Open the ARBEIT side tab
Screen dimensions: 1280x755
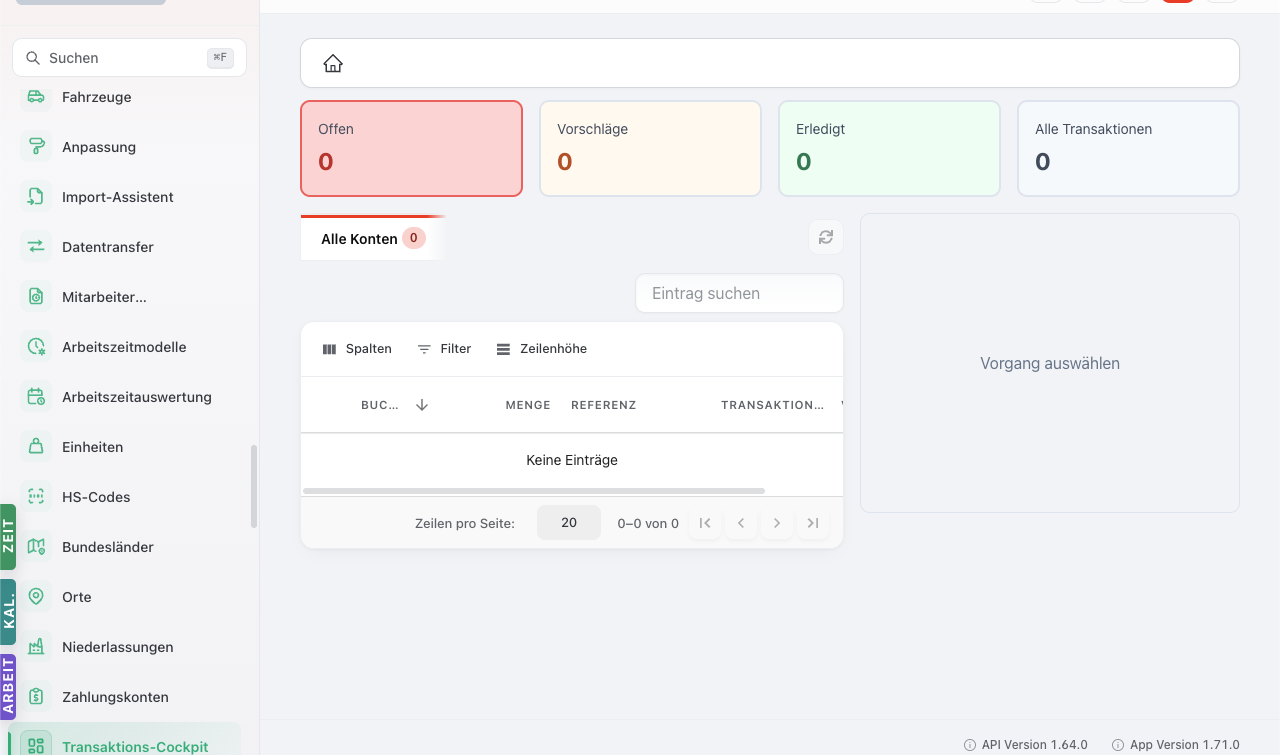[x=8, y=687]
